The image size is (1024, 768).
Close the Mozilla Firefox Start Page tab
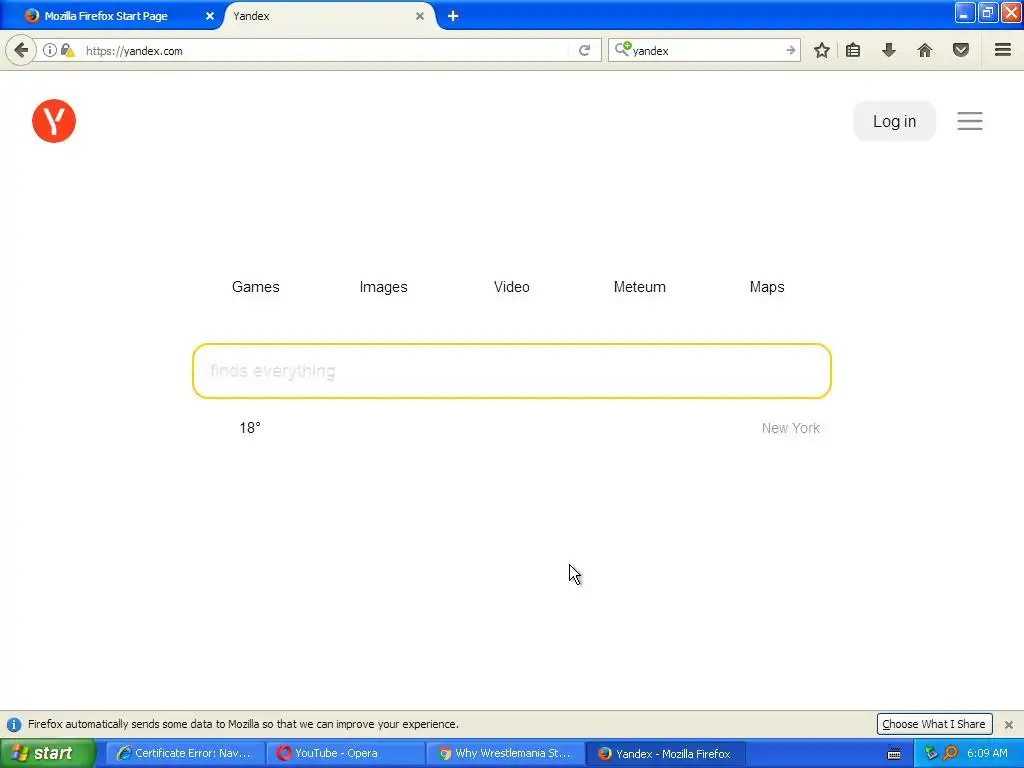click(210, 16)
